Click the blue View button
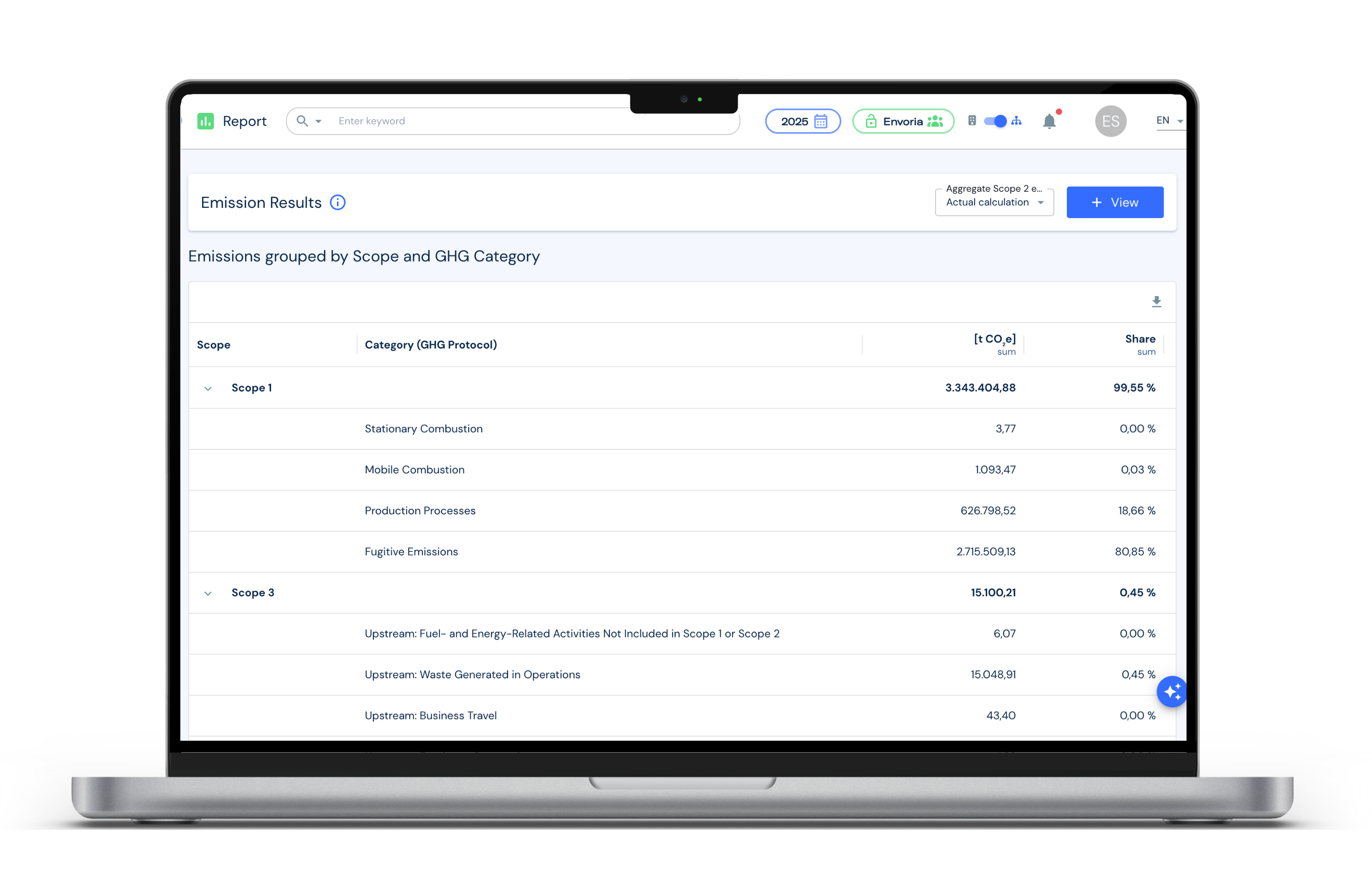The width and height of the screenshot is (1372, 896). [1114, 202]
